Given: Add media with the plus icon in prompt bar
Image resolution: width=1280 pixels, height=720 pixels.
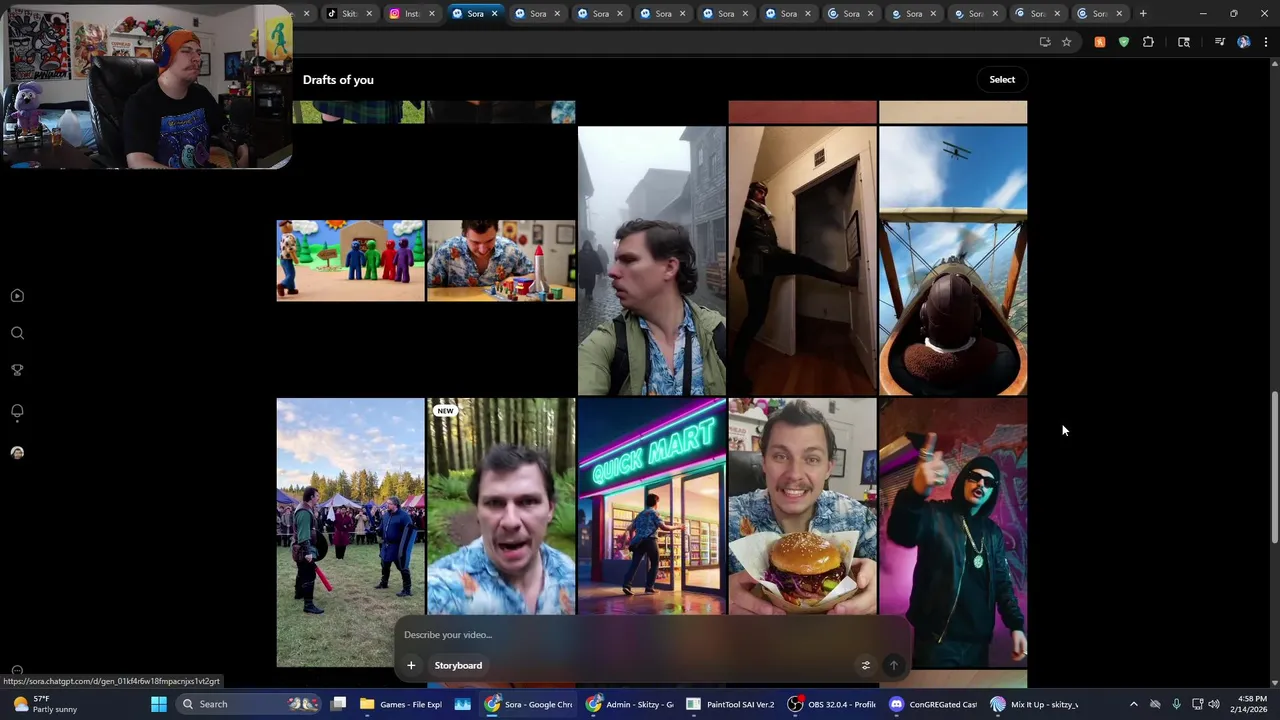Looking at the screenshot, I should (411, 665).
